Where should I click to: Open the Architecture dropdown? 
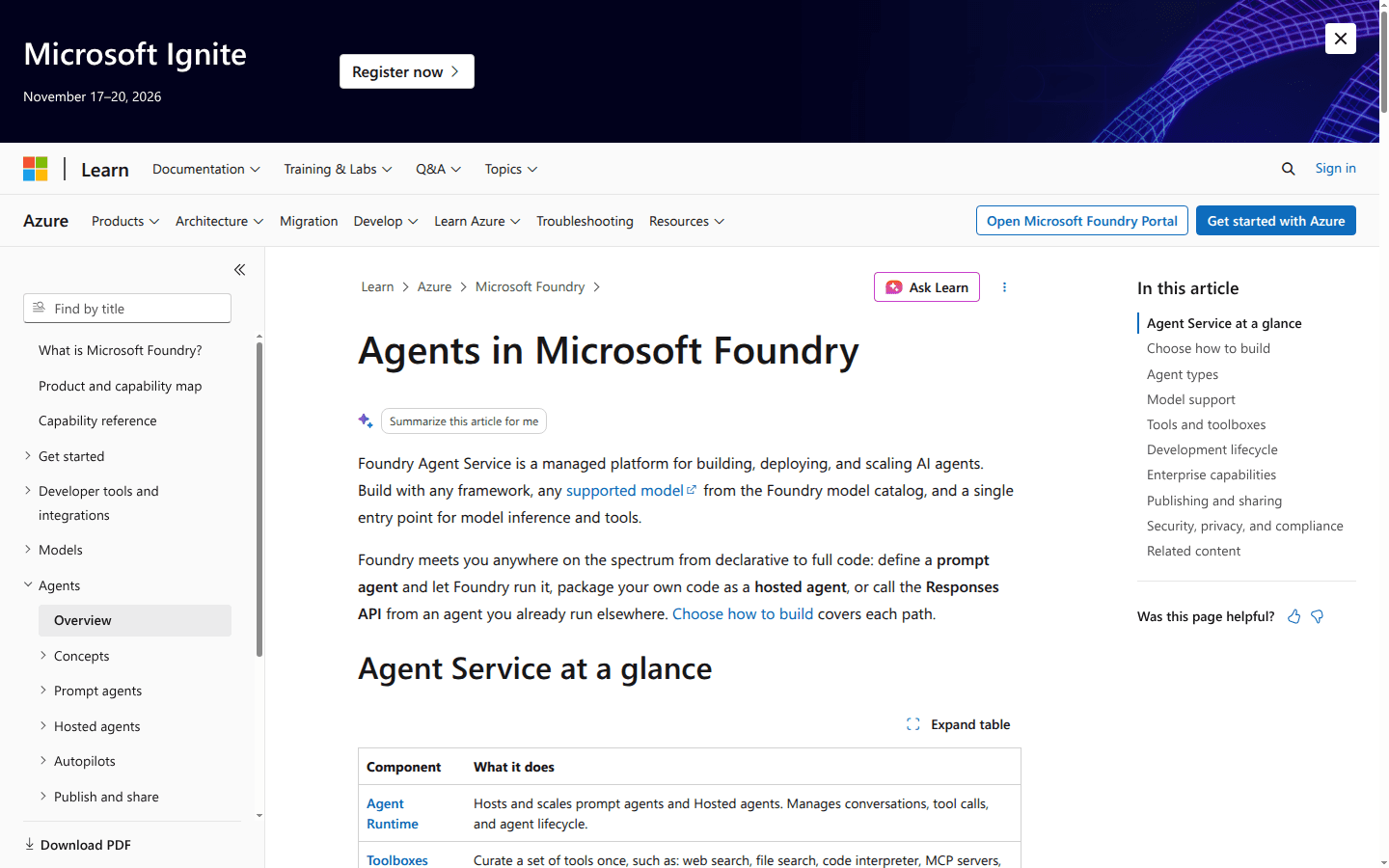[x=219, y=221]
